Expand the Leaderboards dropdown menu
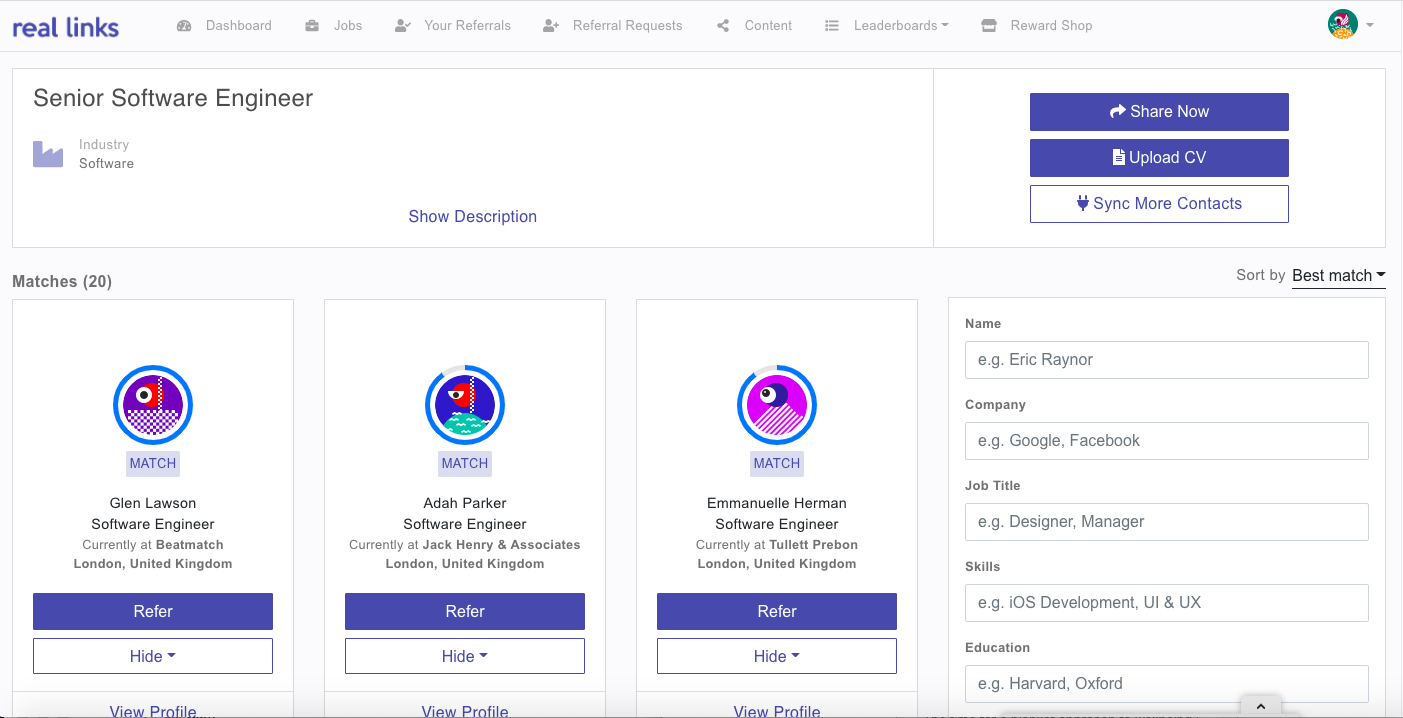 [900, 26]
